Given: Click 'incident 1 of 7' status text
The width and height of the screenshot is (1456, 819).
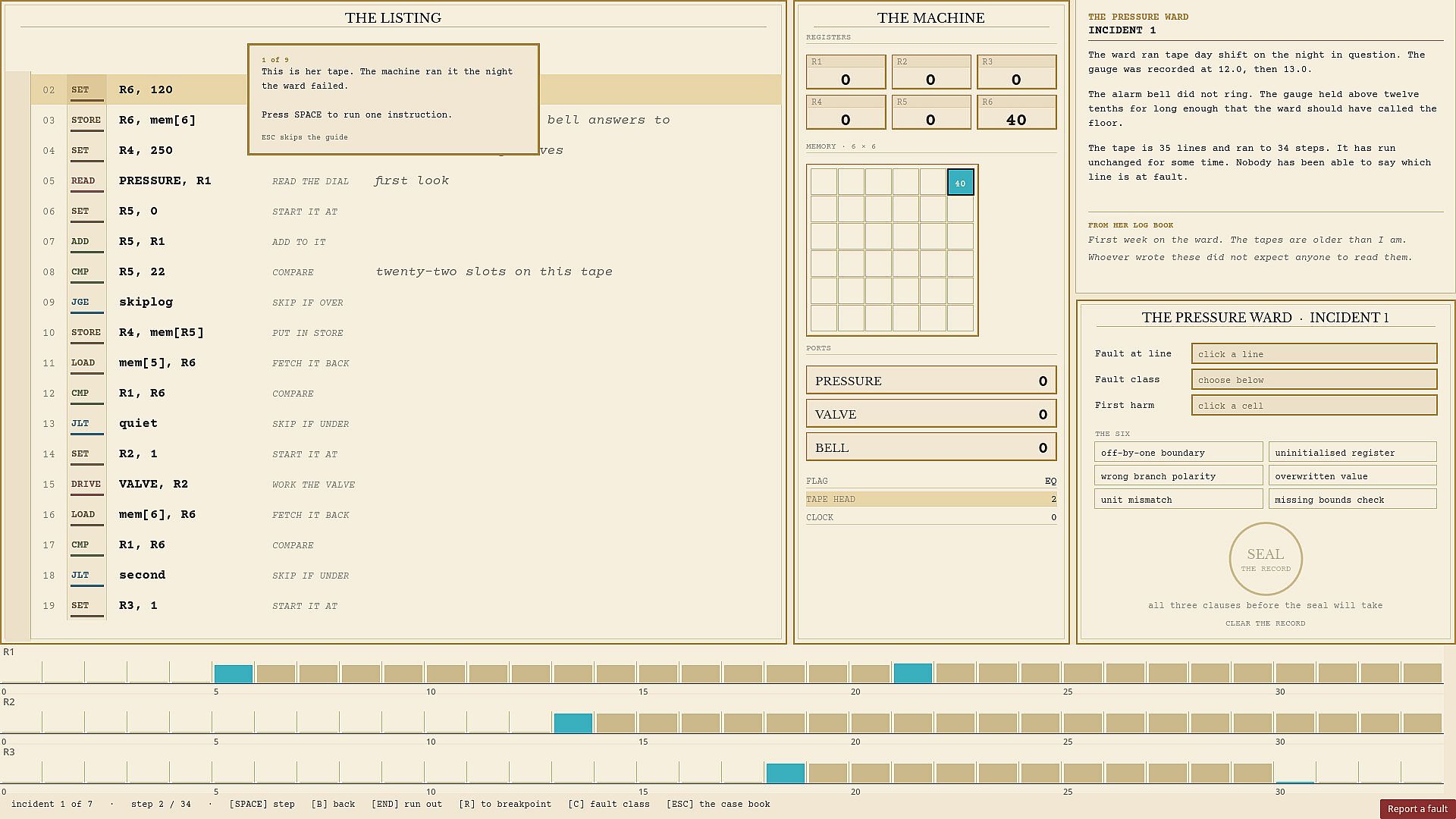Looking at the screenshot, I should pos(52,804).
